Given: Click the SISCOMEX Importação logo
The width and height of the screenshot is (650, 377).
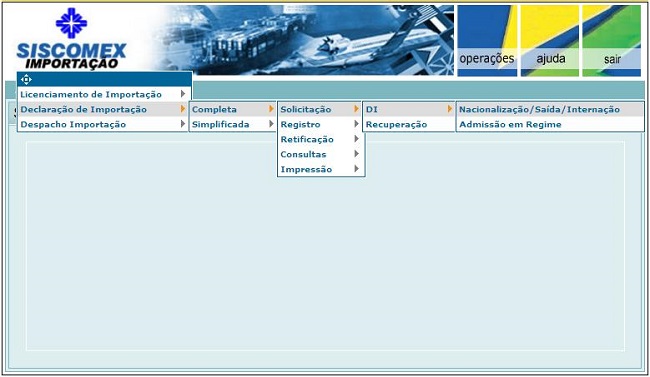Looking at the screenshot, I should click(71, 39).
